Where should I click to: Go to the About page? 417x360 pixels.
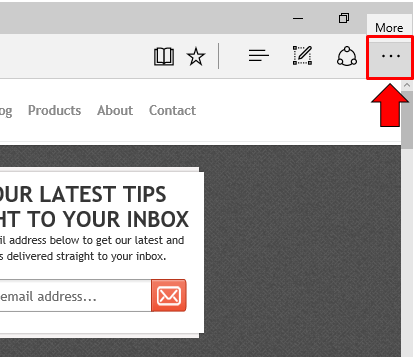pyautogui.click(x=115, y=110)
